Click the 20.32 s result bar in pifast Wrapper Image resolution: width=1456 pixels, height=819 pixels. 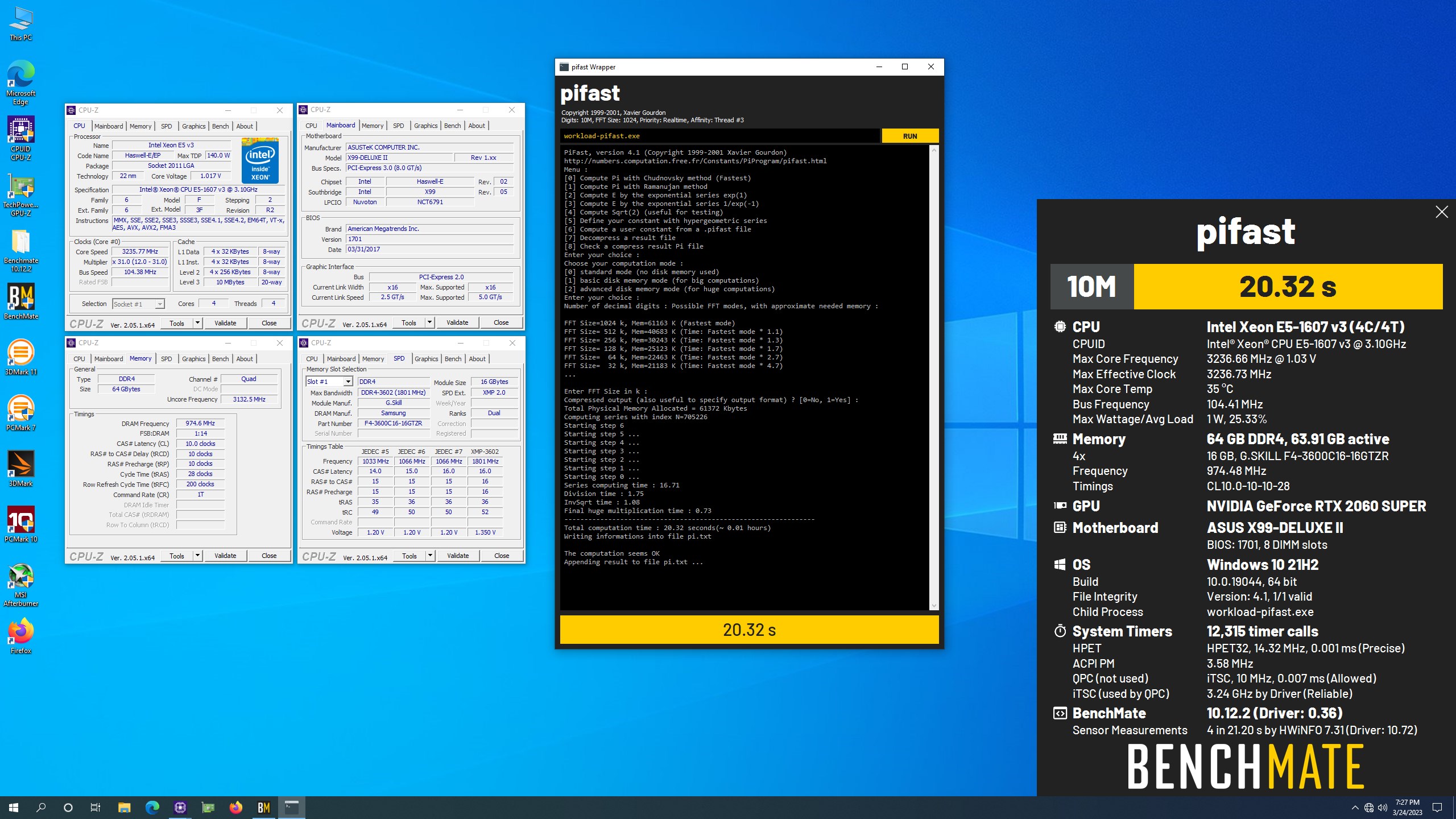pos(749,630)
